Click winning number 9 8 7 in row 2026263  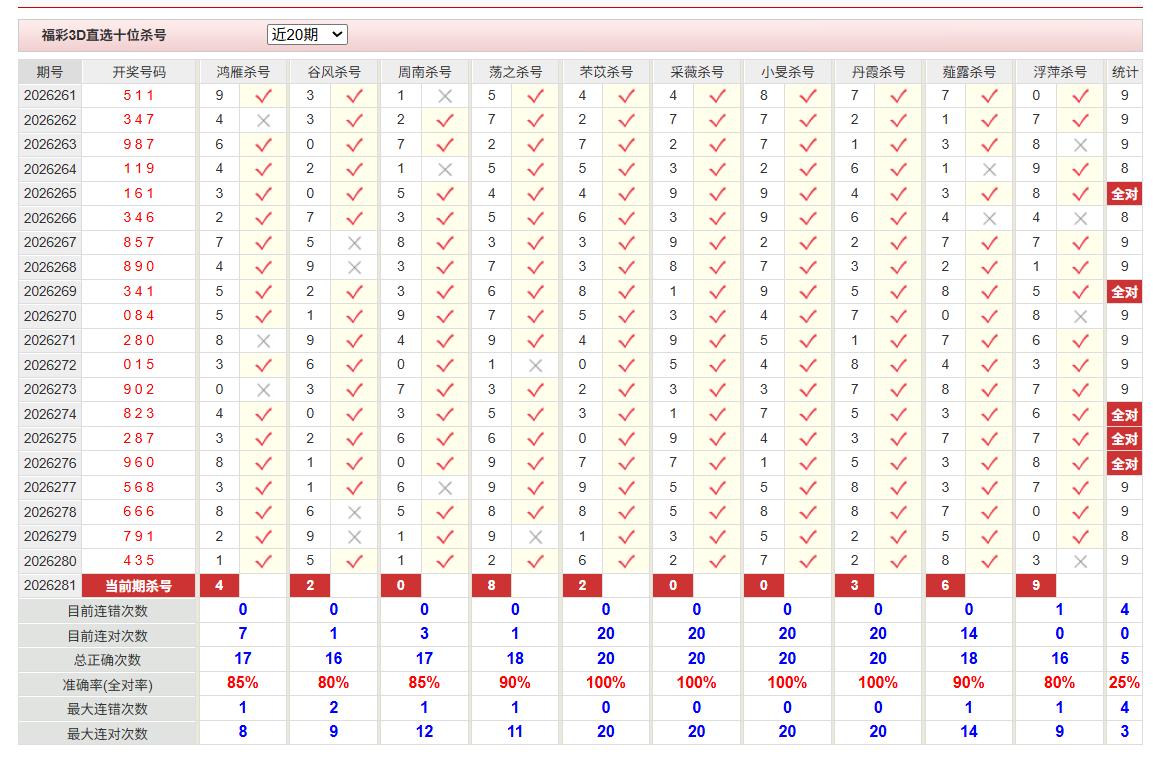coord(139,145)
